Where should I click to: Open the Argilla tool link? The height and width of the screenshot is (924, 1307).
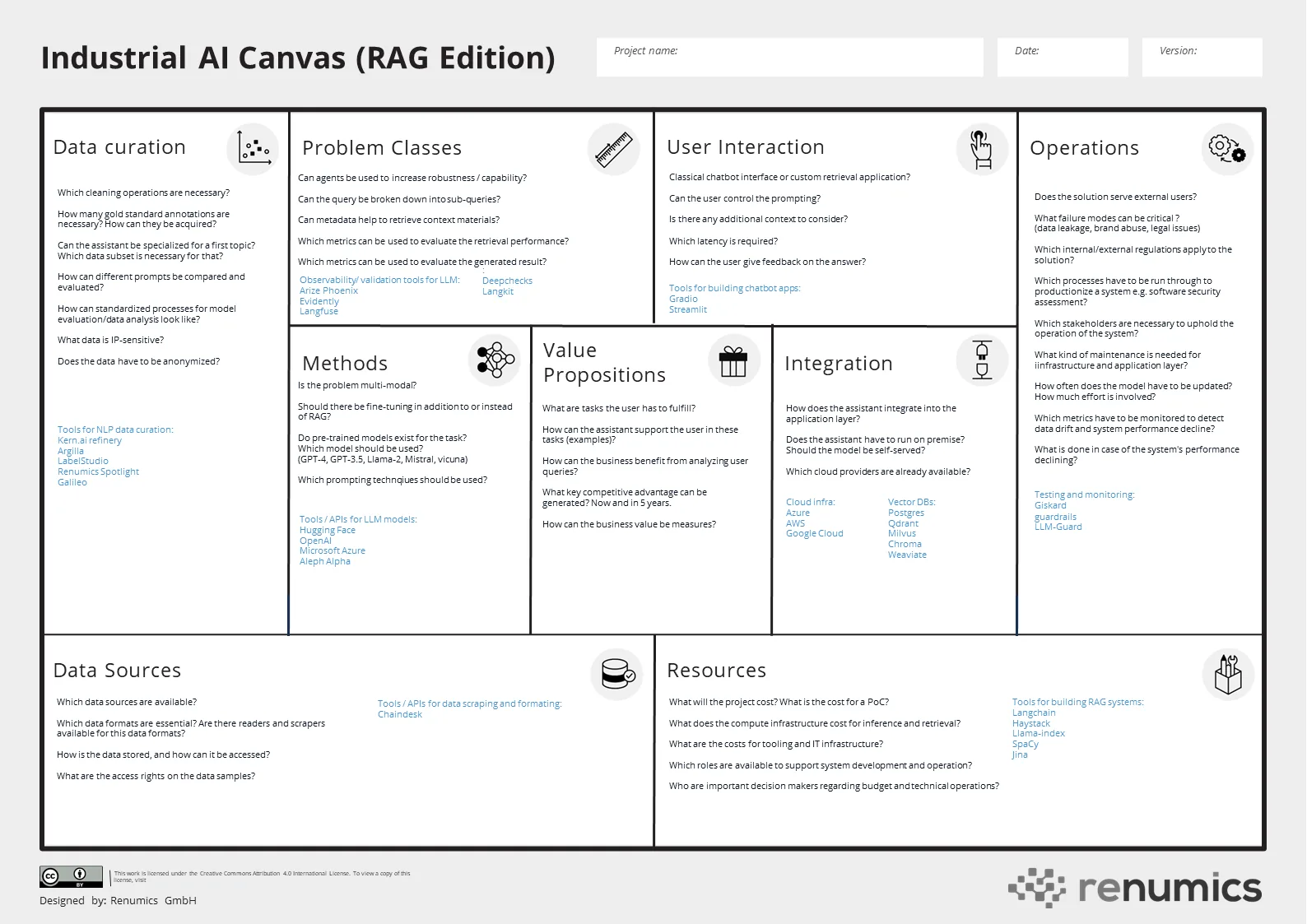tap(71, 451)
